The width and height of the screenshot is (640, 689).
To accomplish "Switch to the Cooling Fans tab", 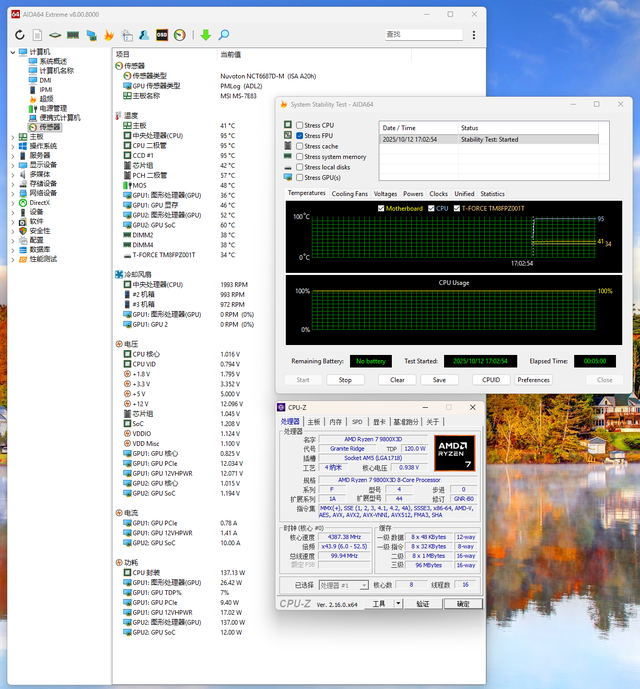I will pos(349,194).
